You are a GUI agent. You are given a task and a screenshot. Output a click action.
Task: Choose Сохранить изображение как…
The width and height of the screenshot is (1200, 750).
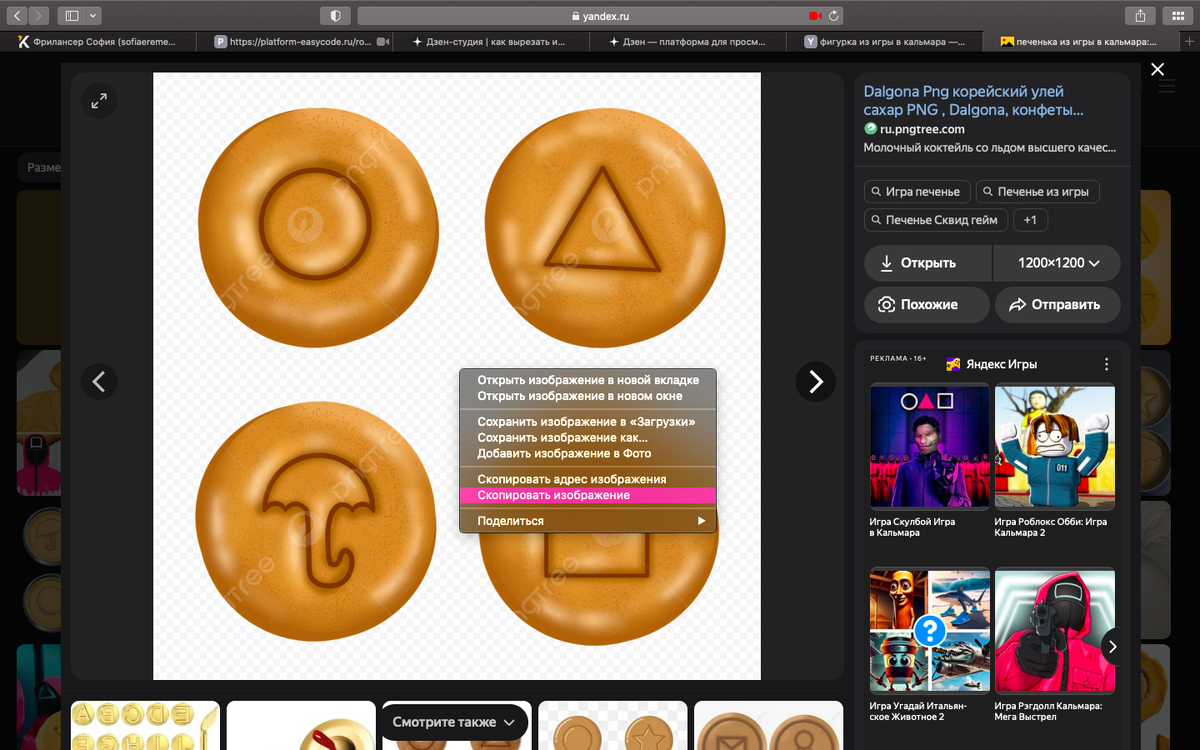click(588, 438)
